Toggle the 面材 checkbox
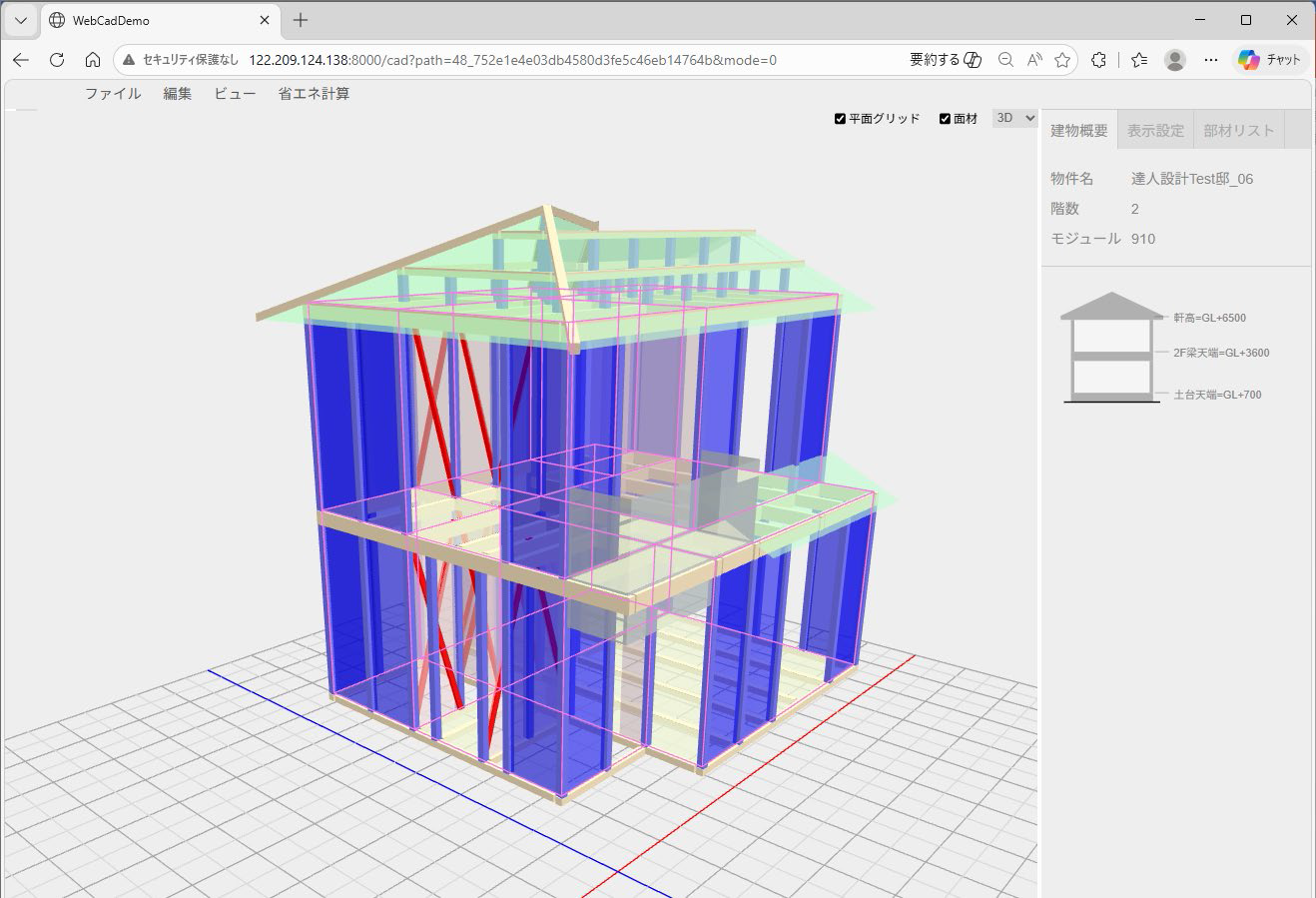The image size is (1316, 898). tap(945, 119)
